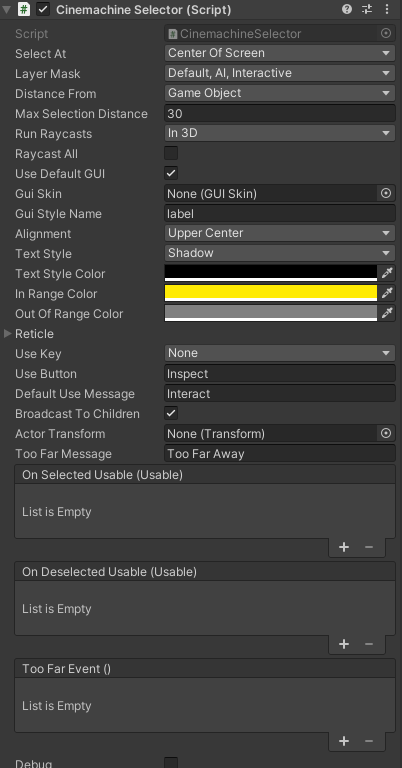The image size is (402, 768).
Task: Open In Range Color yellow swatch
Action: pos(271,293)
